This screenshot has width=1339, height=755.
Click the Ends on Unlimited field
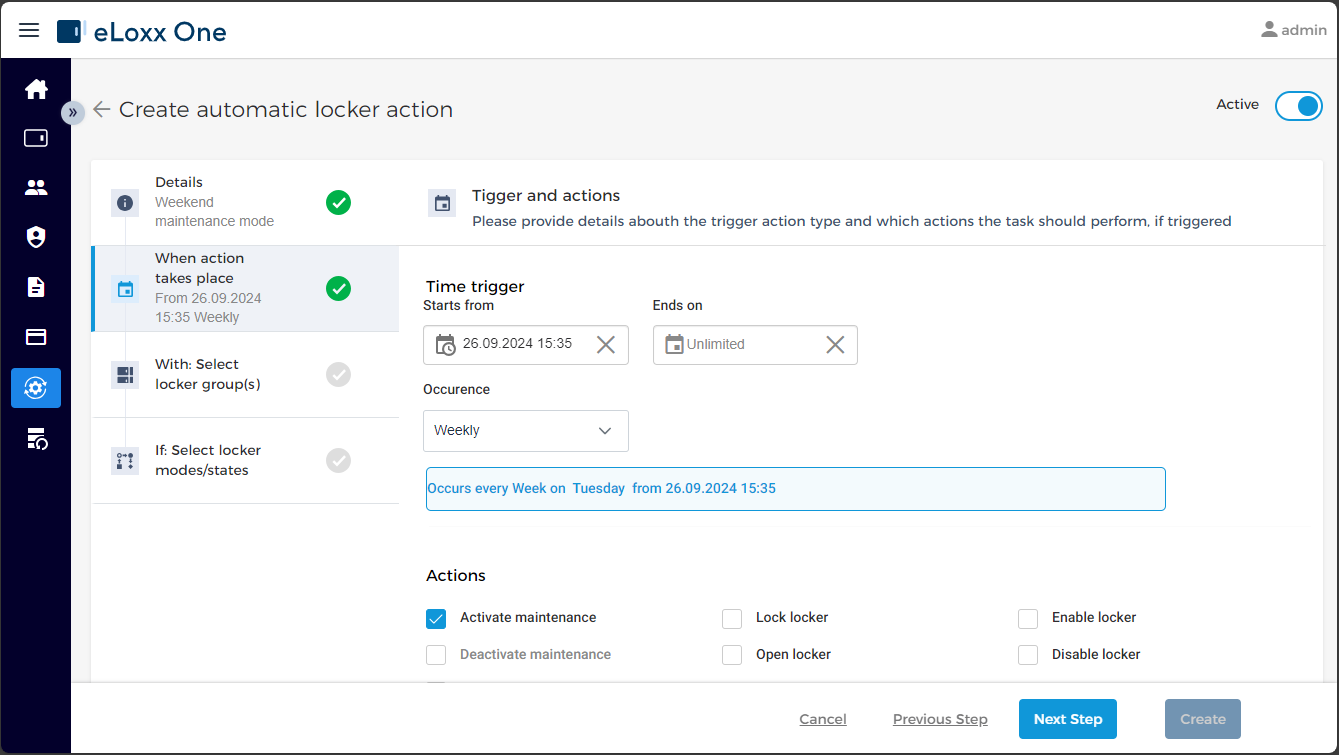point(755,345)
